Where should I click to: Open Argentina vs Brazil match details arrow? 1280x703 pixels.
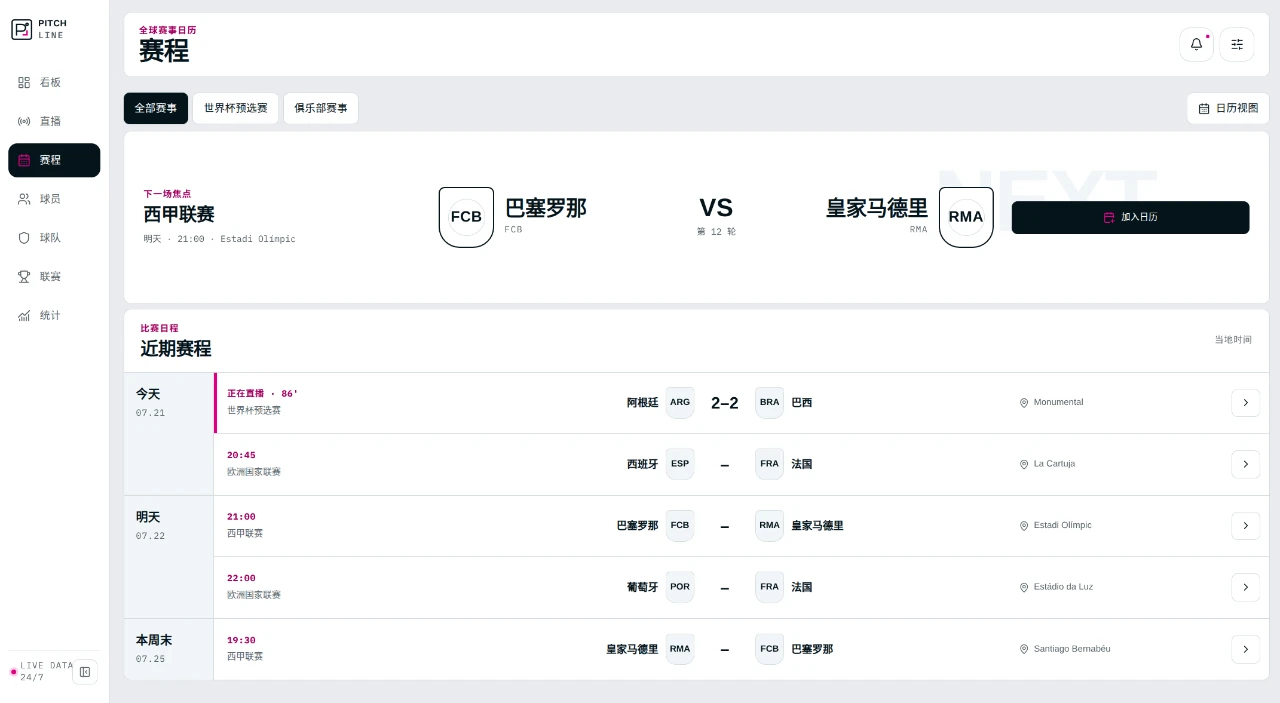[x=1245, y=402]
